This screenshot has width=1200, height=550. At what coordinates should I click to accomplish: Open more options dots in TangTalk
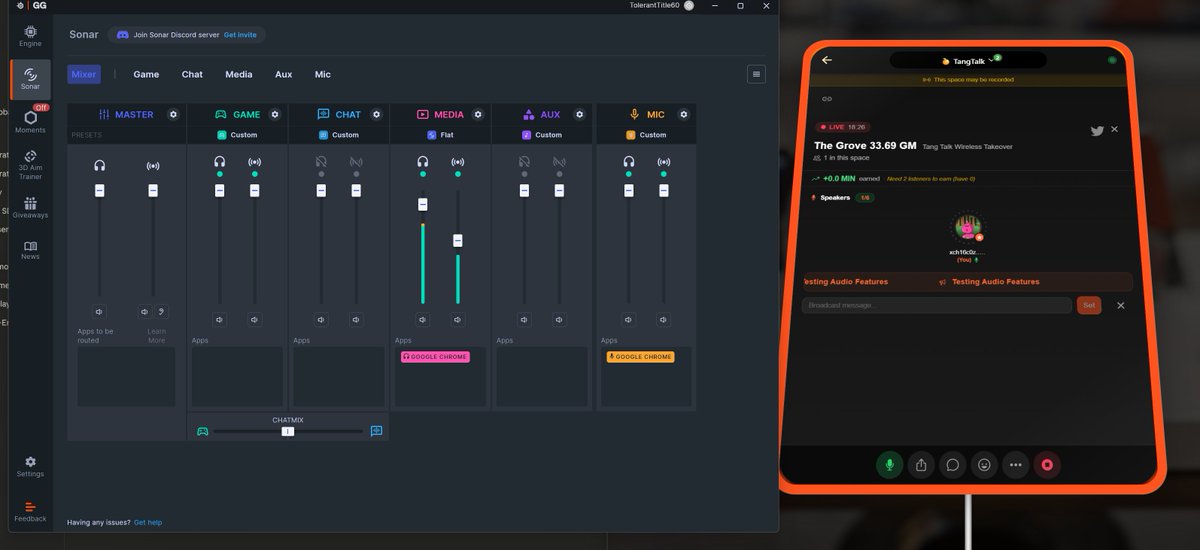[1016, 464]
